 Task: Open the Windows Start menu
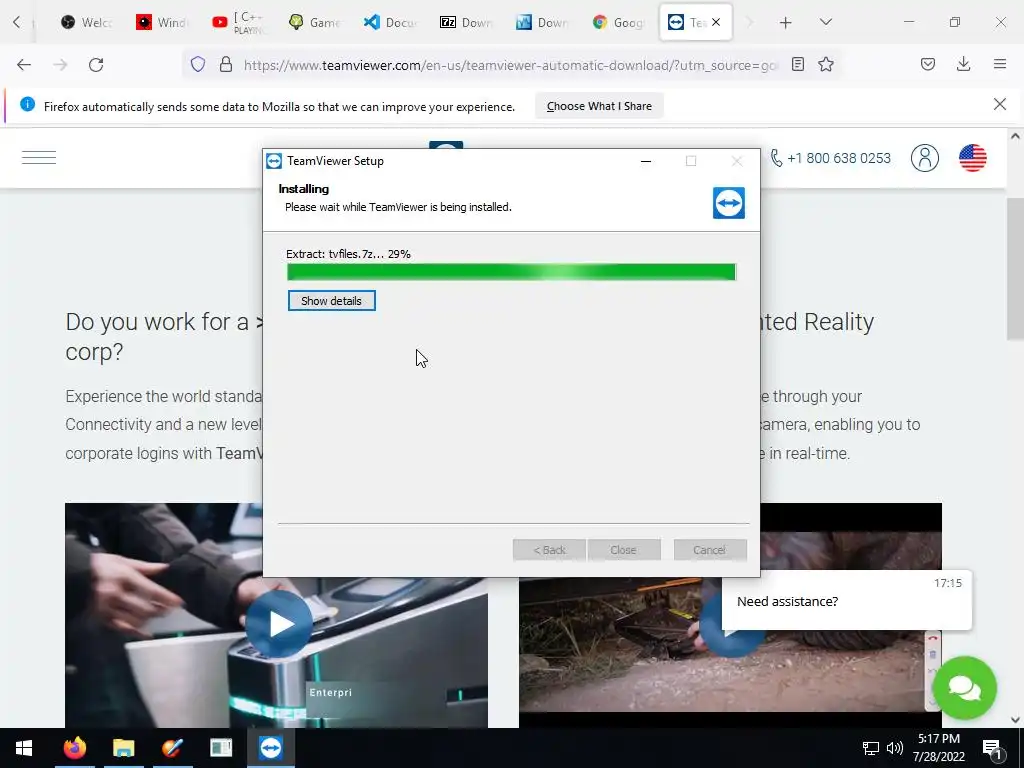(24, 748)
